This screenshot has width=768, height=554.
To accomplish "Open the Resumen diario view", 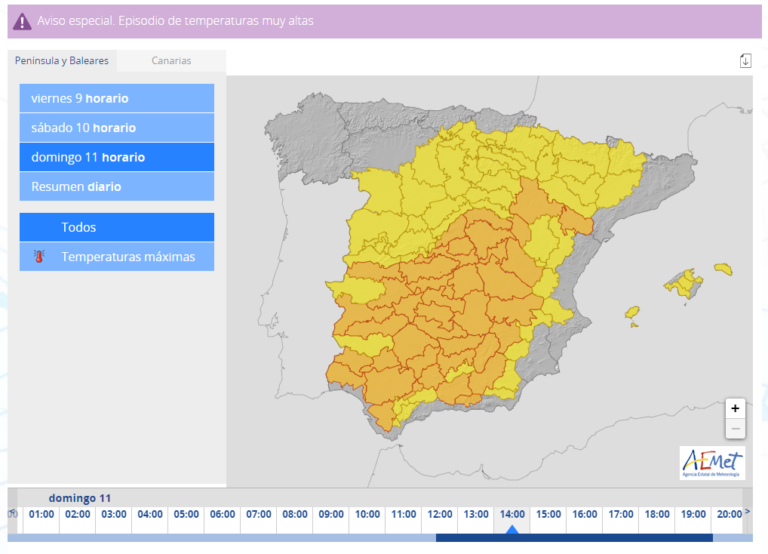I will click(117, 186).
